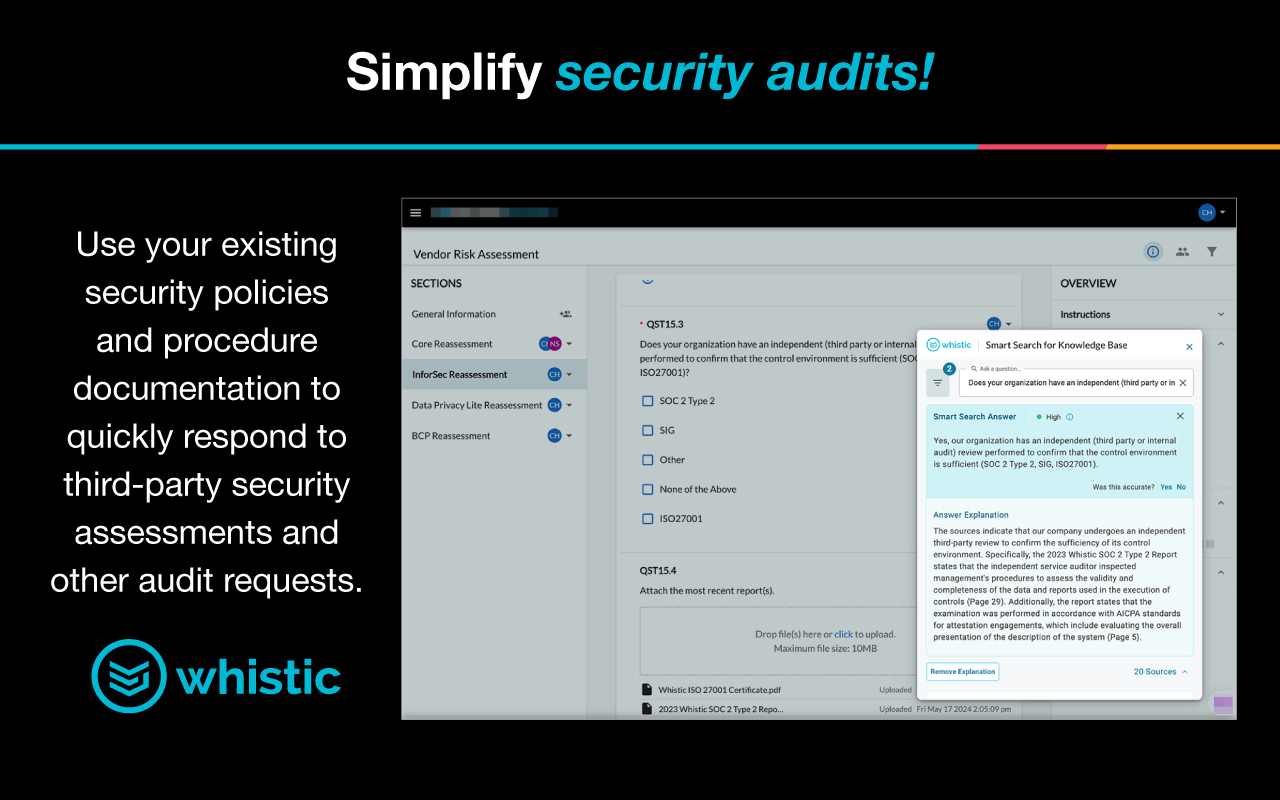1280x800 pixels.
Task: Collapse the Instructions section in Overview
Action: [1221, 314]
